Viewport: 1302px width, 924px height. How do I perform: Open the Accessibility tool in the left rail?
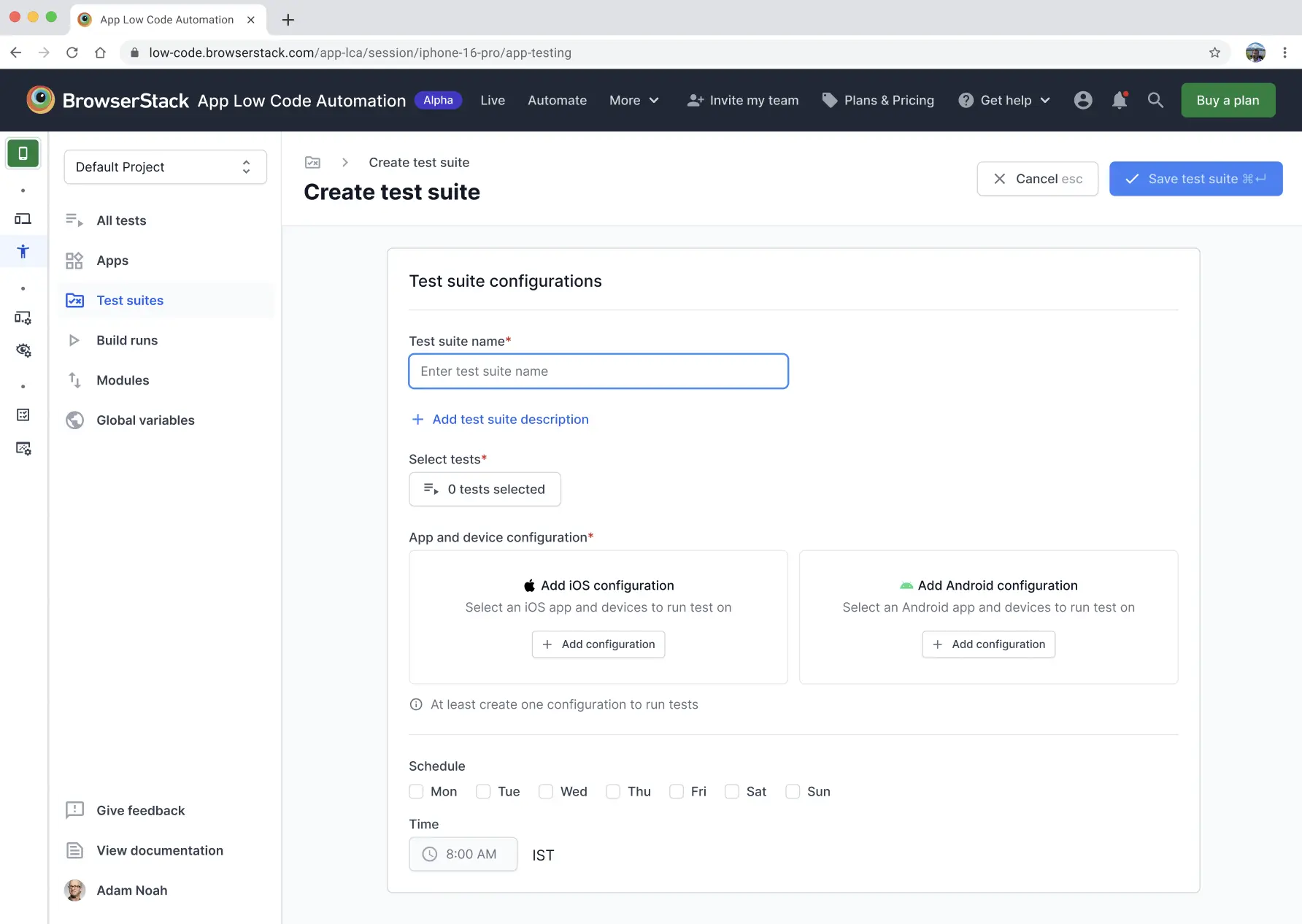(x=23, y=251)
